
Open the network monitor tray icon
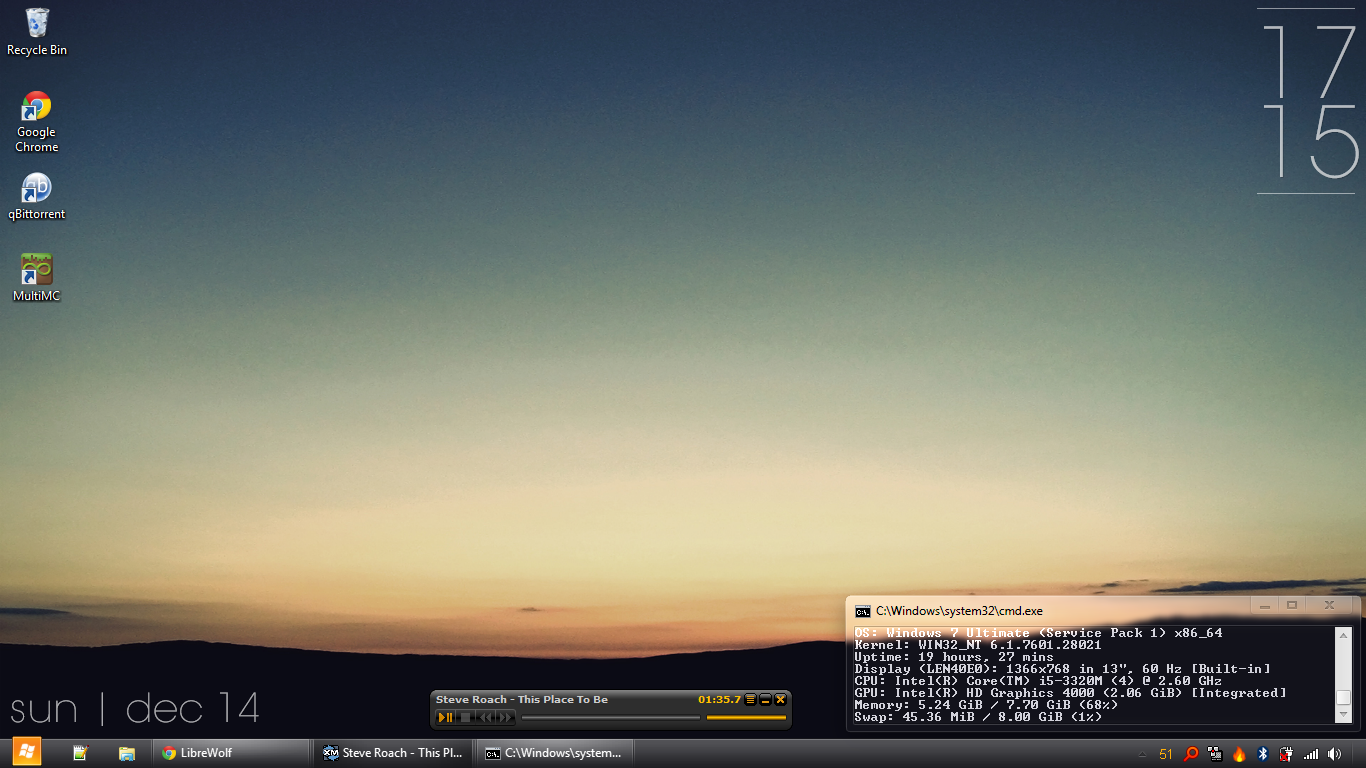point(1215,754)
